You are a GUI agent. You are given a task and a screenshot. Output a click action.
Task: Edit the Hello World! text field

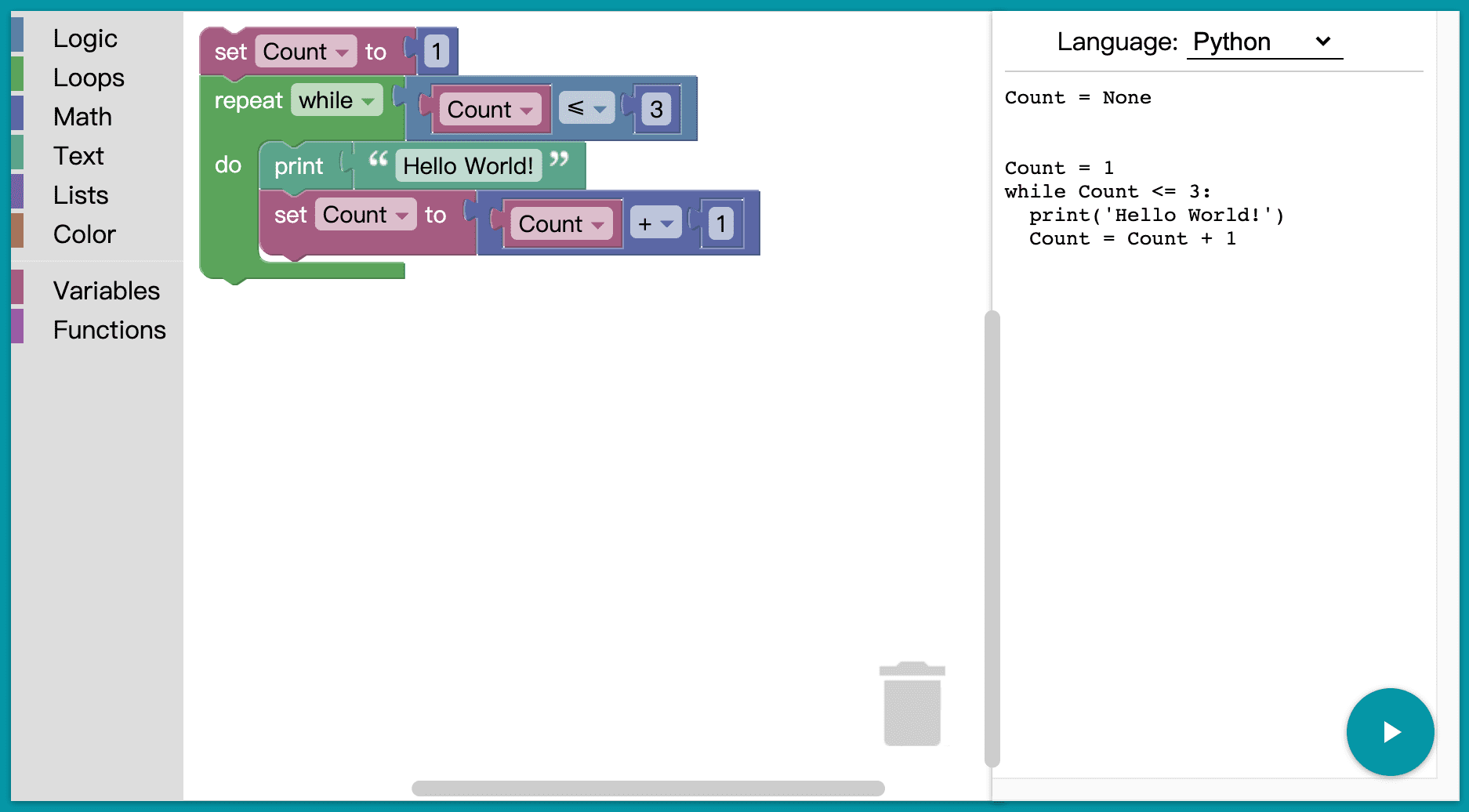tap(468, 166)
